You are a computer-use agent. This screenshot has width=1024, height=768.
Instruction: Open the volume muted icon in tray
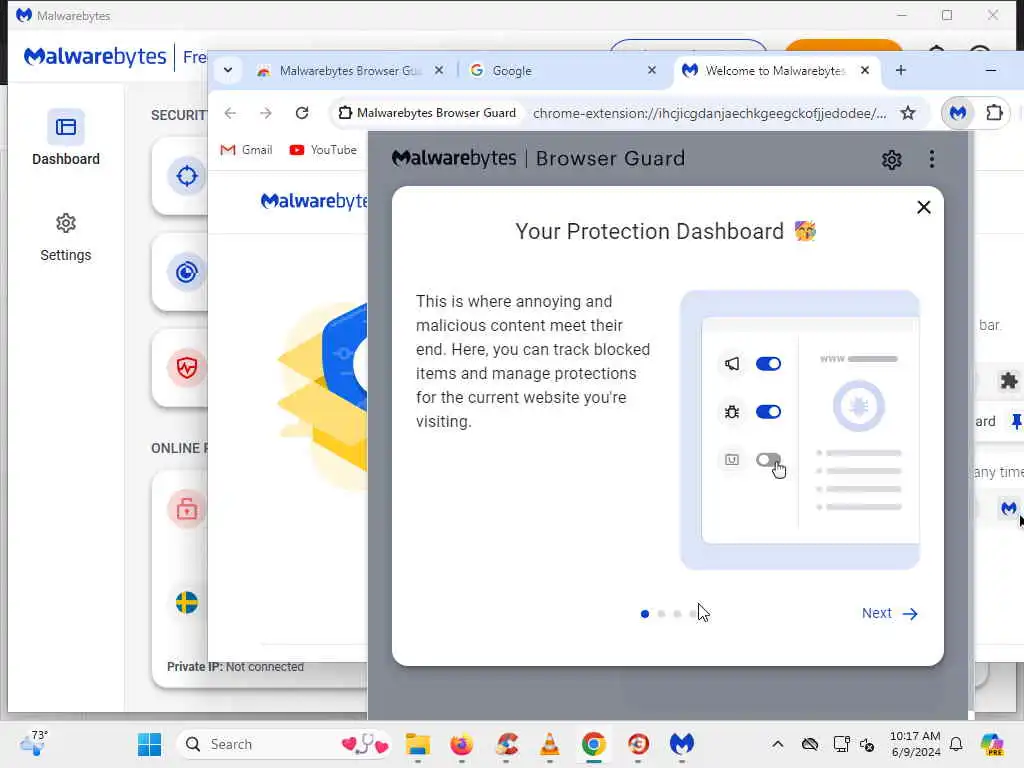868,744
